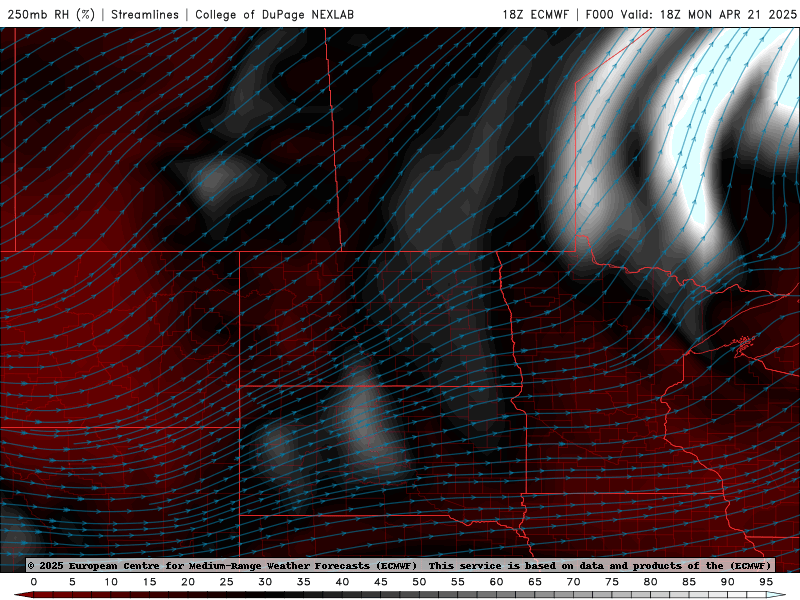Screen dimensions: 800x600
Task: Click the 20 label on color scale
Action: click(188, 582)
